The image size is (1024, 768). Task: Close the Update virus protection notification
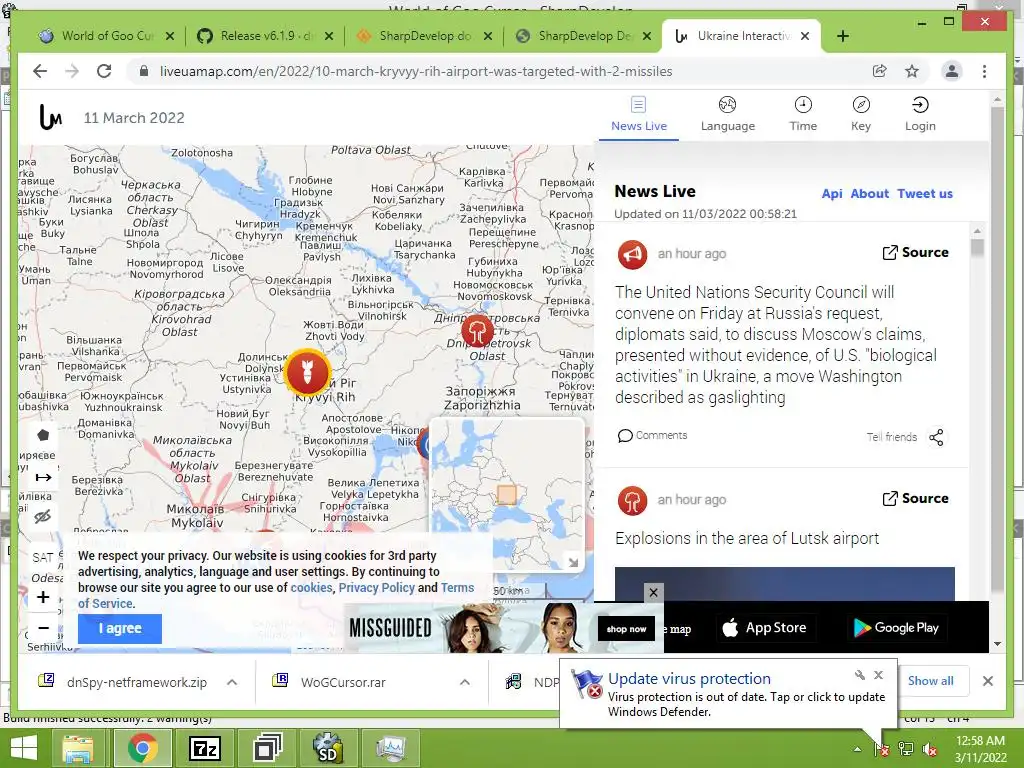coord(878,675)
